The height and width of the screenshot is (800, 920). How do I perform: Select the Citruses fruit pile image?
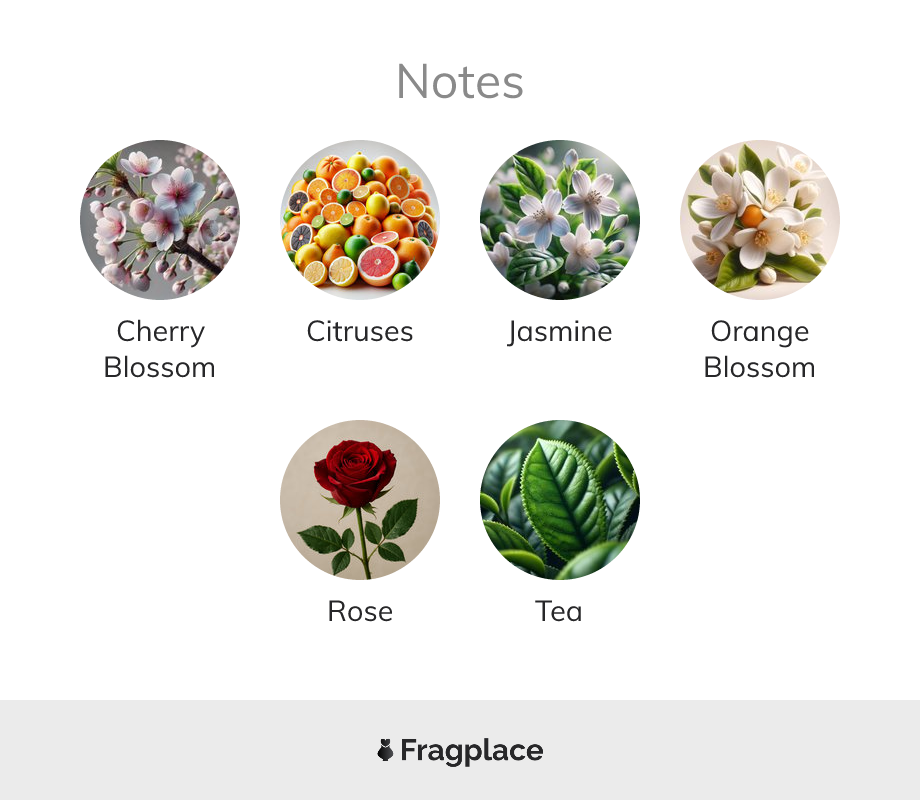click(360, 220)
